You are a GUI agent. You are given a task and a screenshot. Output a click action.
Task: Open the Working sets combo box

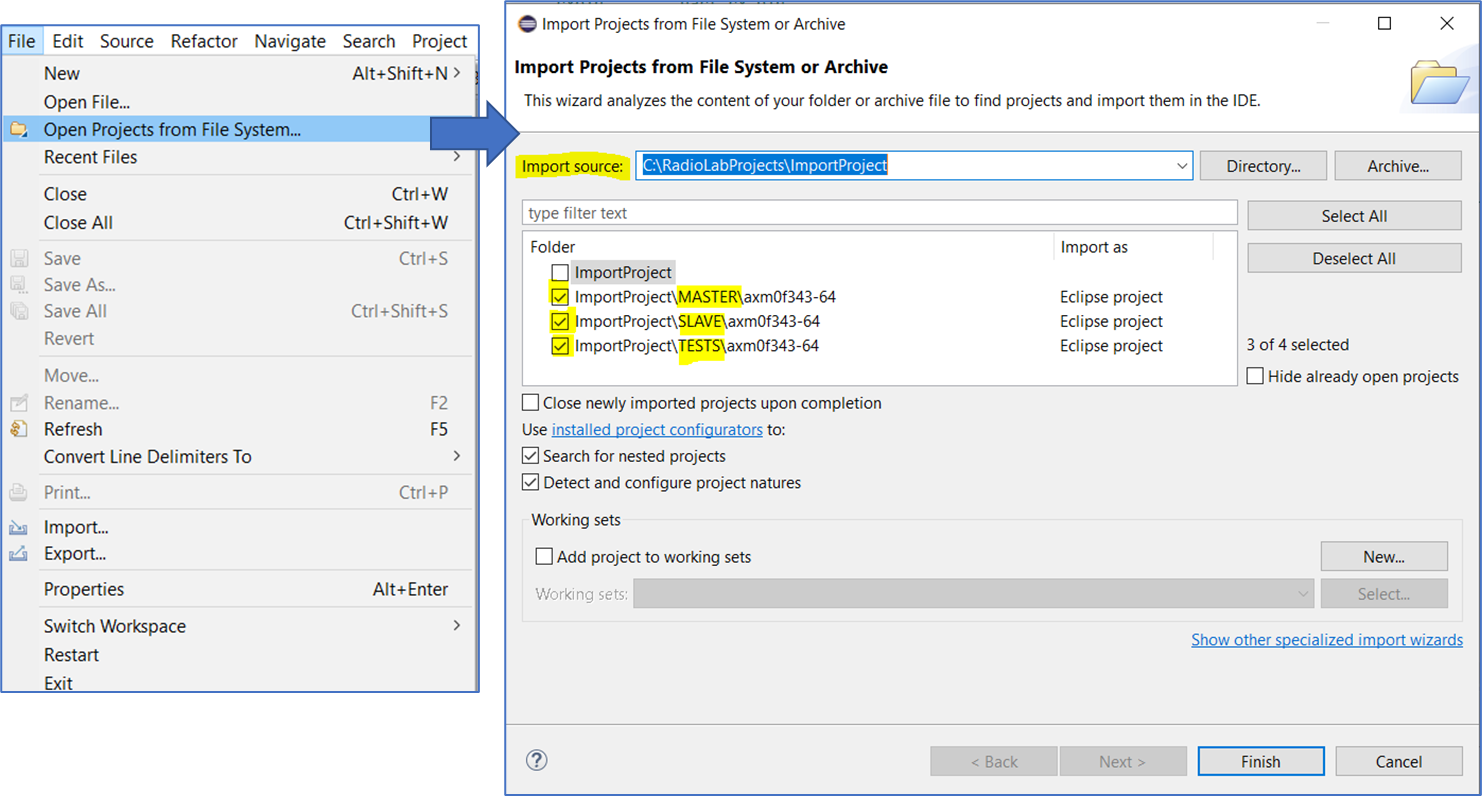pyautogui.click(x=973, y=594)
